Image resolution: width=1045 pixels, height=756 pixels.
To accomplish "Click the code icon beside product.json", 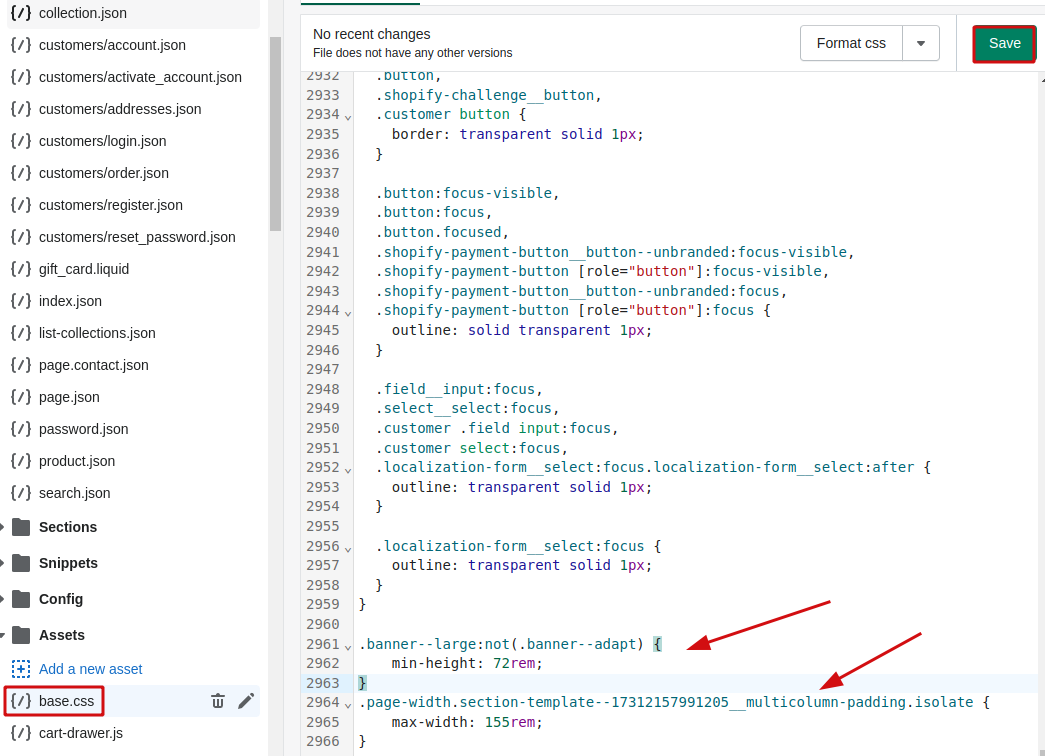I will [20, 461].
